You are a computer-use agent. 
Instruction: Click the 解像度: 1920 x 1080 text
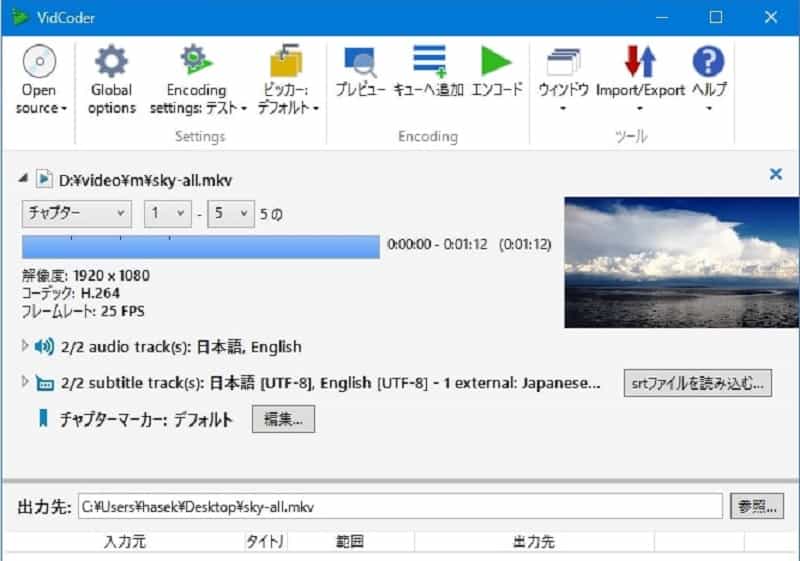86,276
